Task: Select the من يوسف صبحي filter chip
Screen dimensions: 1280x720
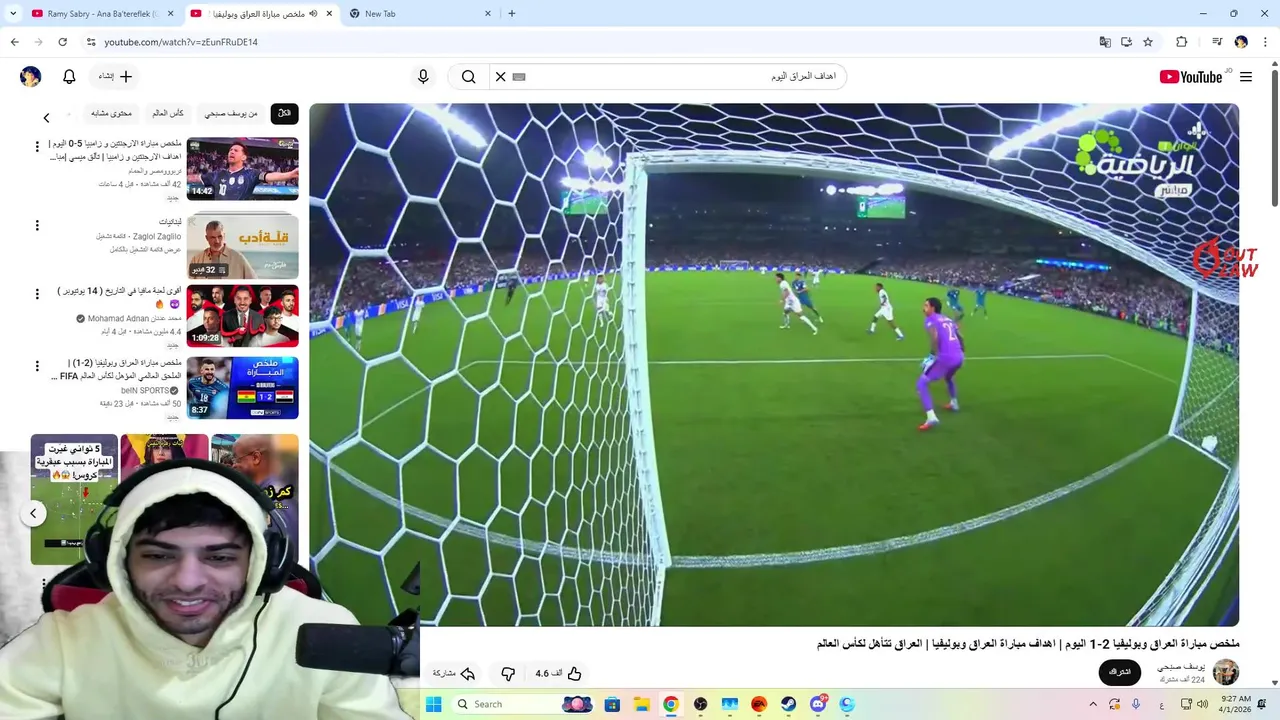Action: coord(231,114)
